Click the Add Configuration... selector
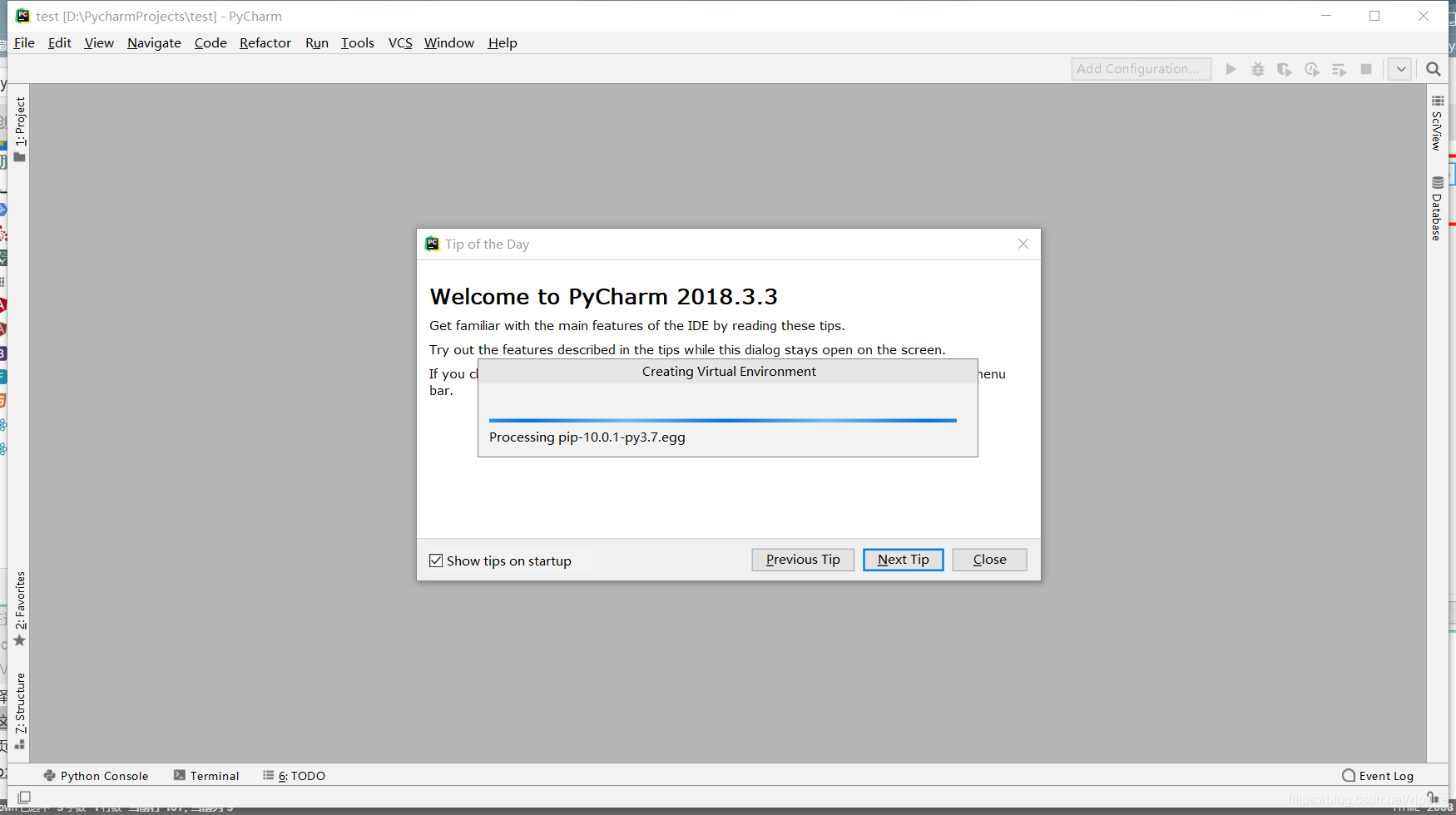 point(1142,69)
